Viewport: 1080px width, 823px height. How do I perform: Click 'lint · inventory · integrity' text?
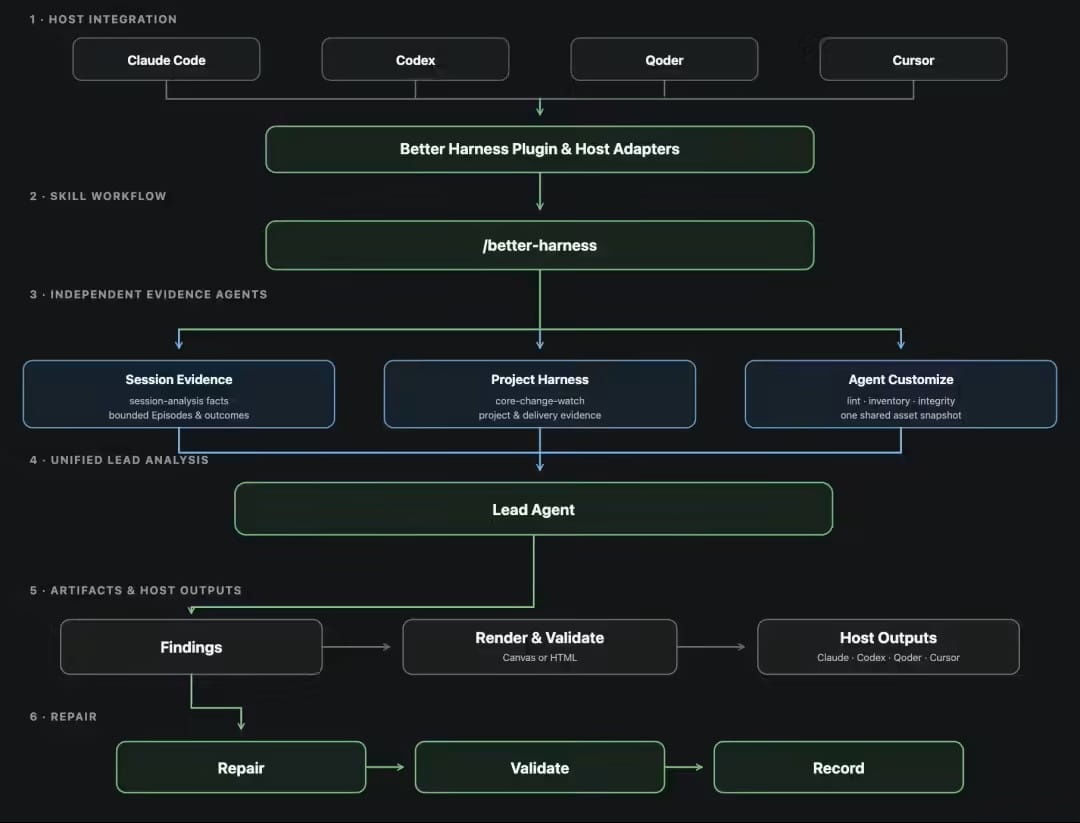click(x=901, y=401)
